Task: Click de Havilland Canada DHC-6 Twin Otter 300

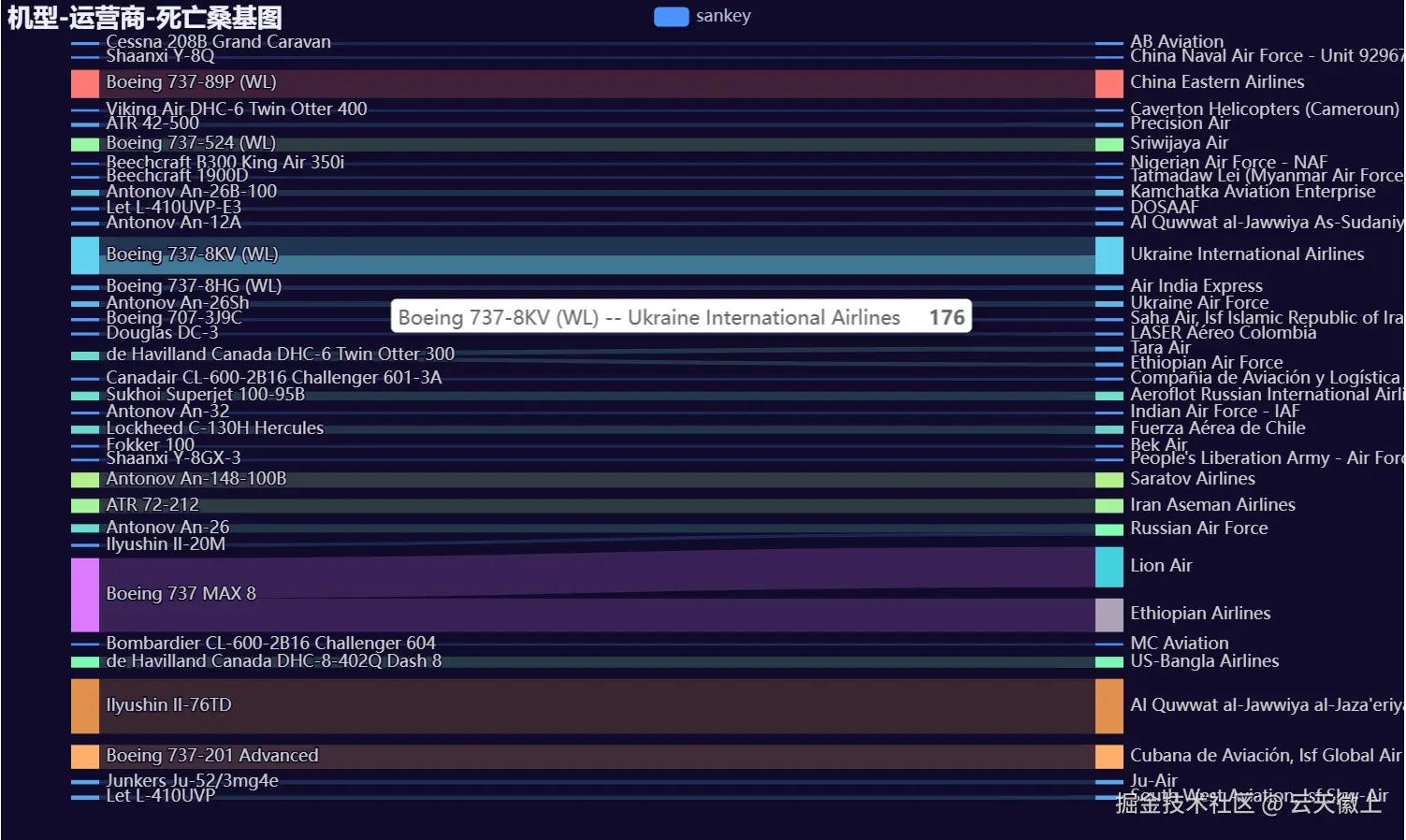Action: (x=281, y=355)
